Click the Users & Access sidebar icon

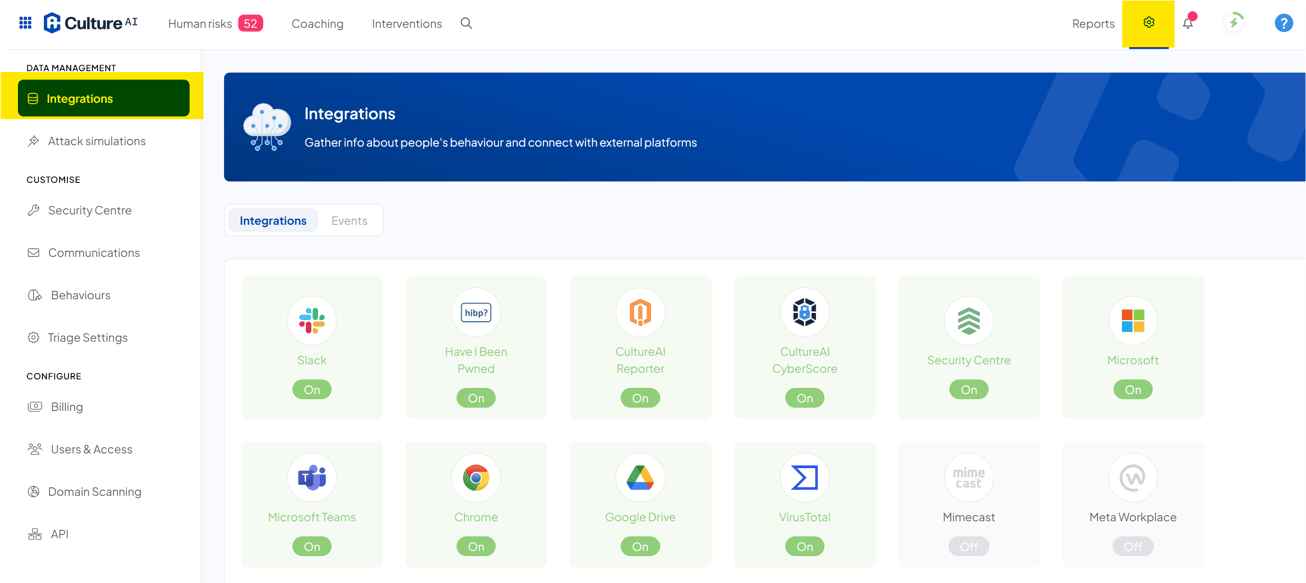pos(35,449)
